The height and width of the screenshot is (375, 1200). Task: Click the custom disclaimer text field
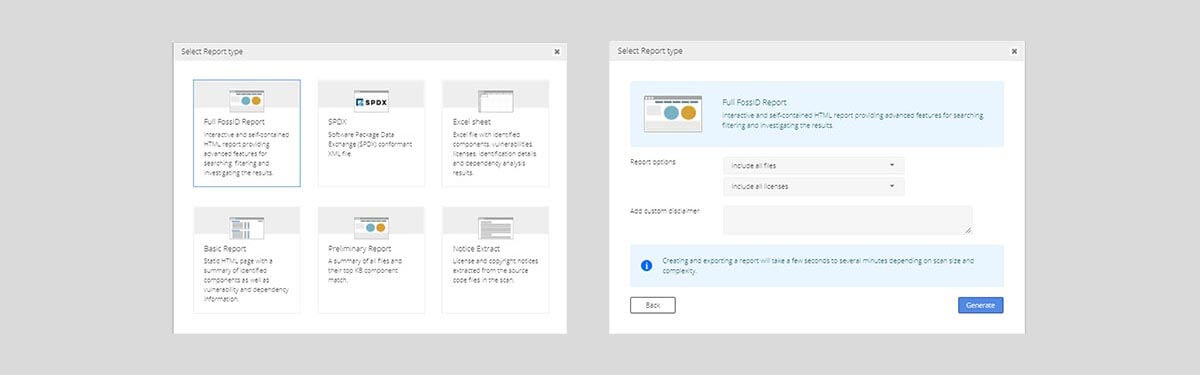[x=847, y=220]
